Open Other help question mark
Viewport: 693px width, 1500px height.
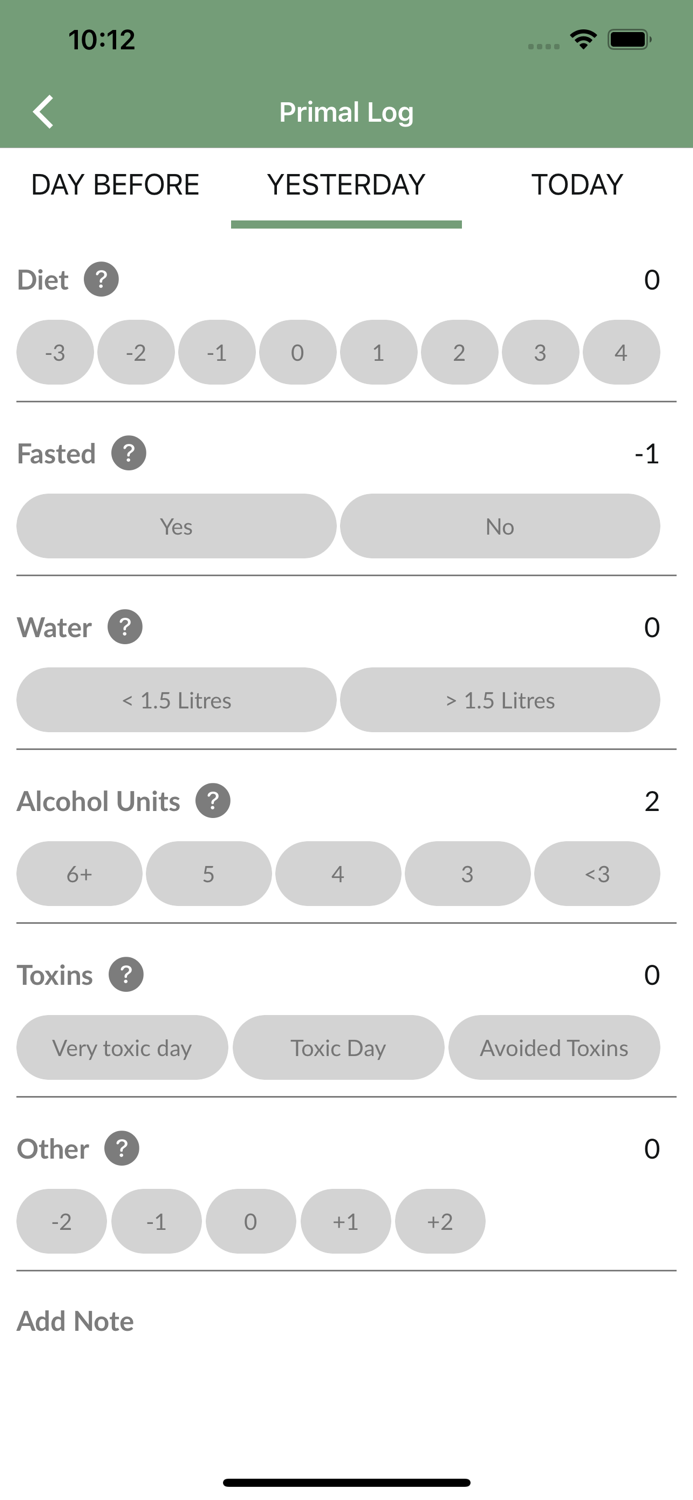pyautogui.click(x=122, y=1149)
